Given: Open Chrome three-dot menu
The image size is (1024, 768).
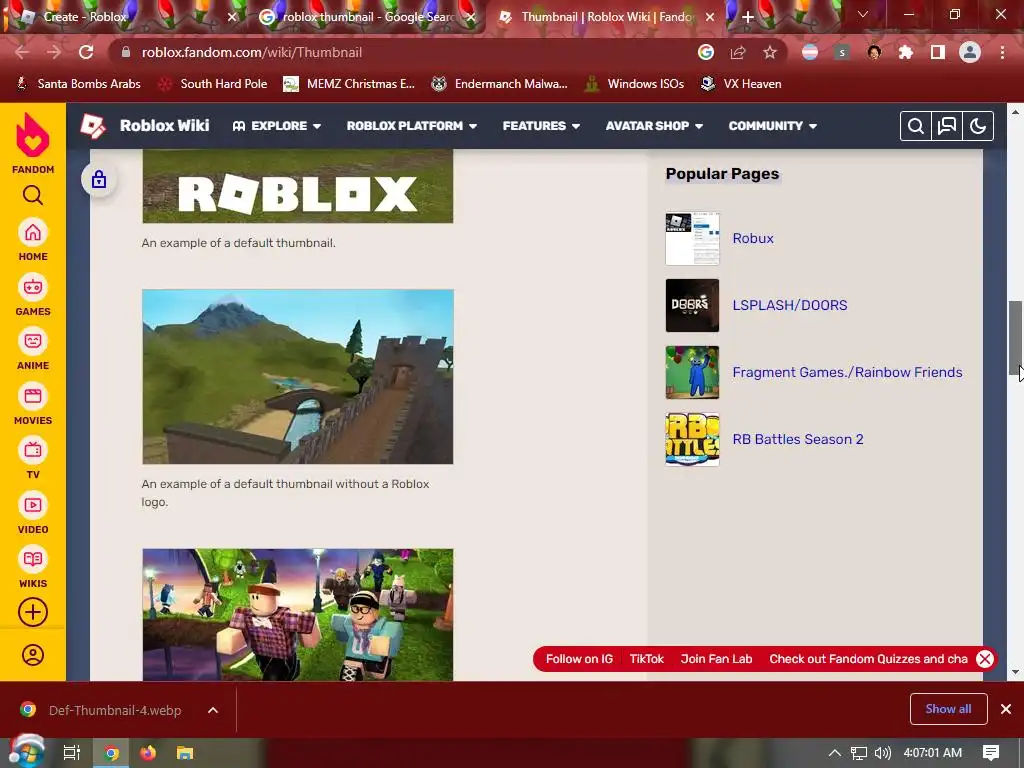Looking at the screenshot, I should [x=1002, y=52].
